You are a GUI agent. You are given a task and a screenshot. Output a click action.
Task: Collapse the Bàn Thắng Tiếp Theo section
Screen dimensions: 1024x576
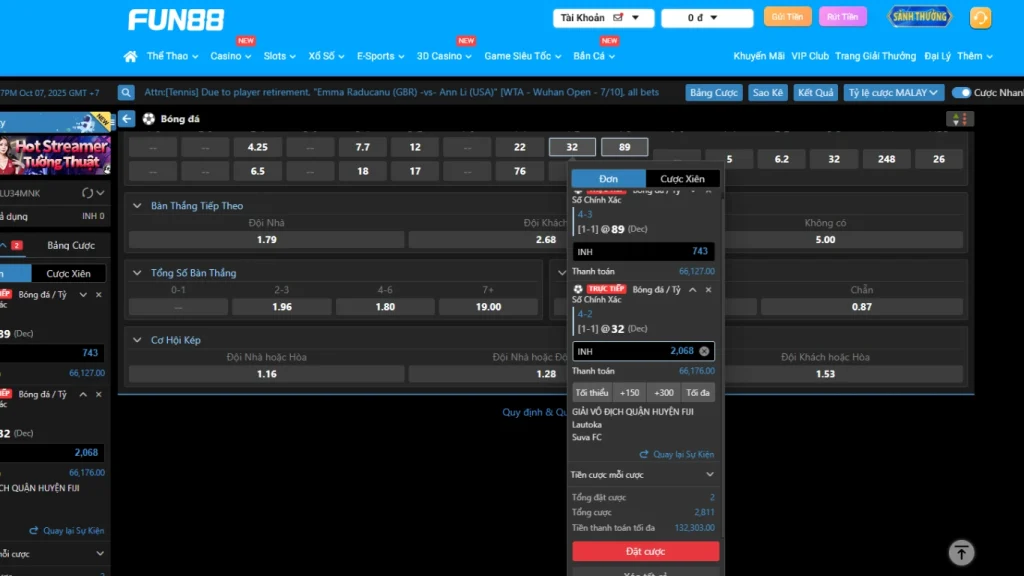pyautogui.click(x=137, y=206)
